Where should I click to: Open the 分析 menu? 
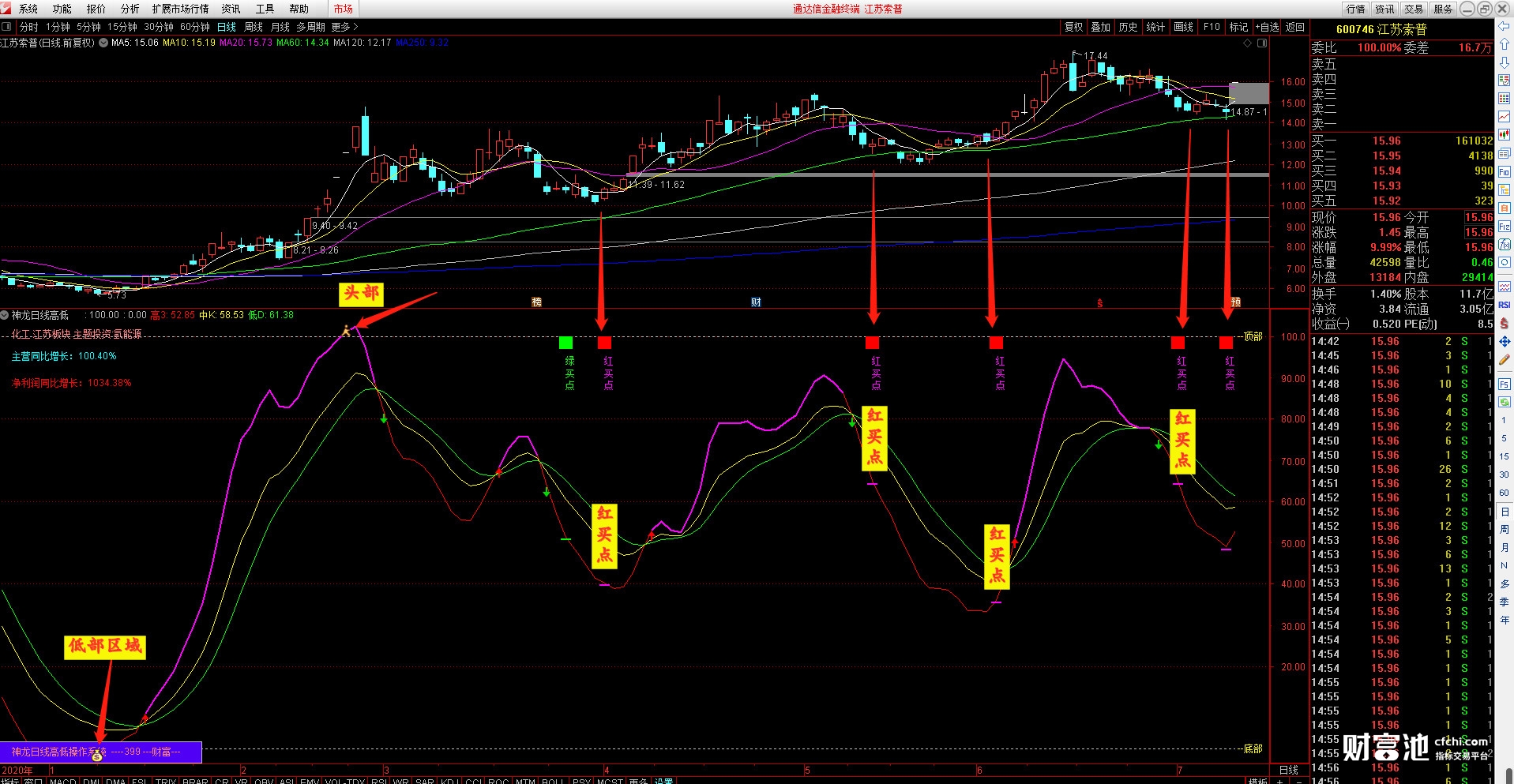tap(130, 9)
